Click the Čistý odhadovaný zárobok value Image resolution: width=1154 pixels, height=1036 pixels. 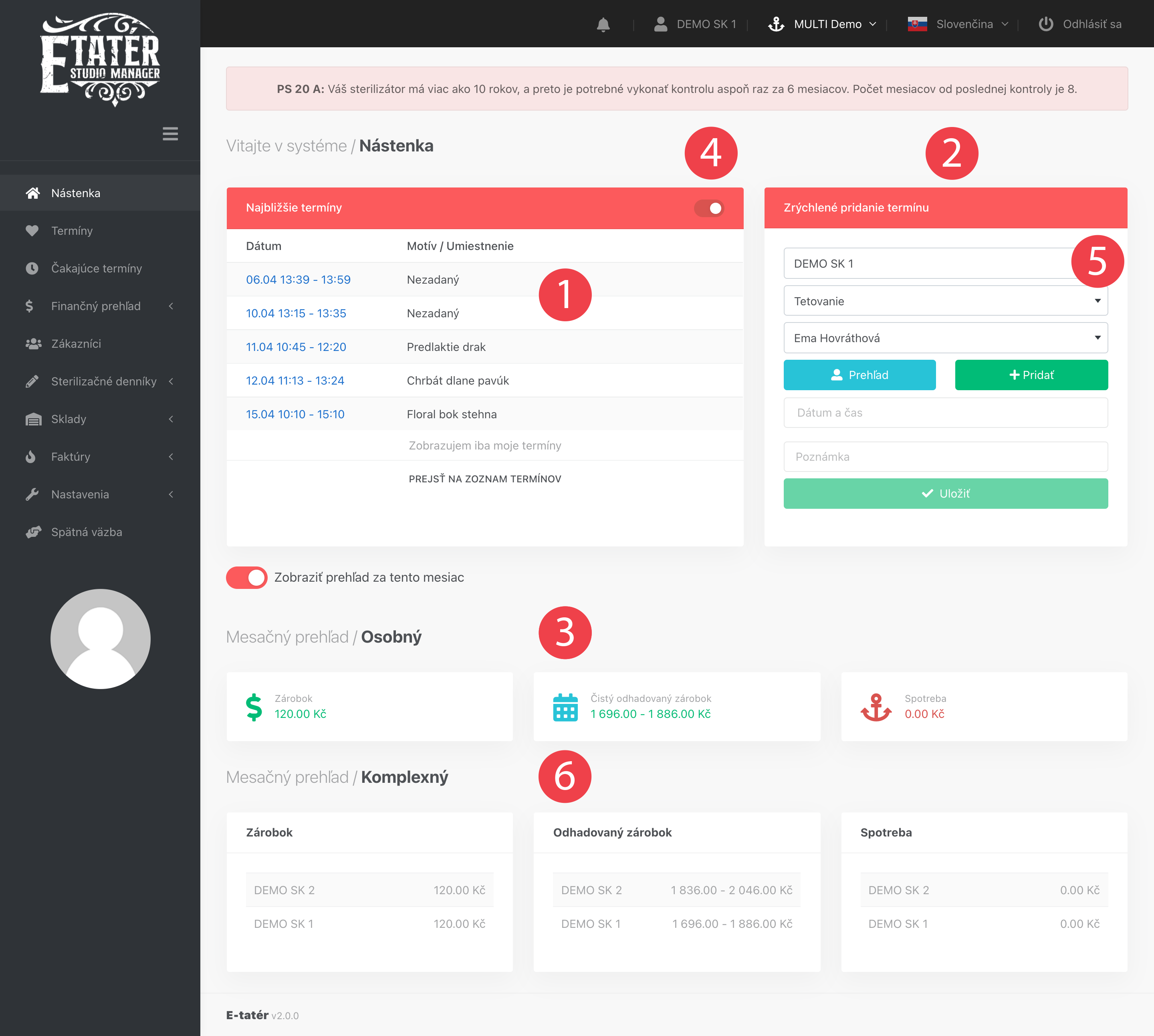(650, 714)
